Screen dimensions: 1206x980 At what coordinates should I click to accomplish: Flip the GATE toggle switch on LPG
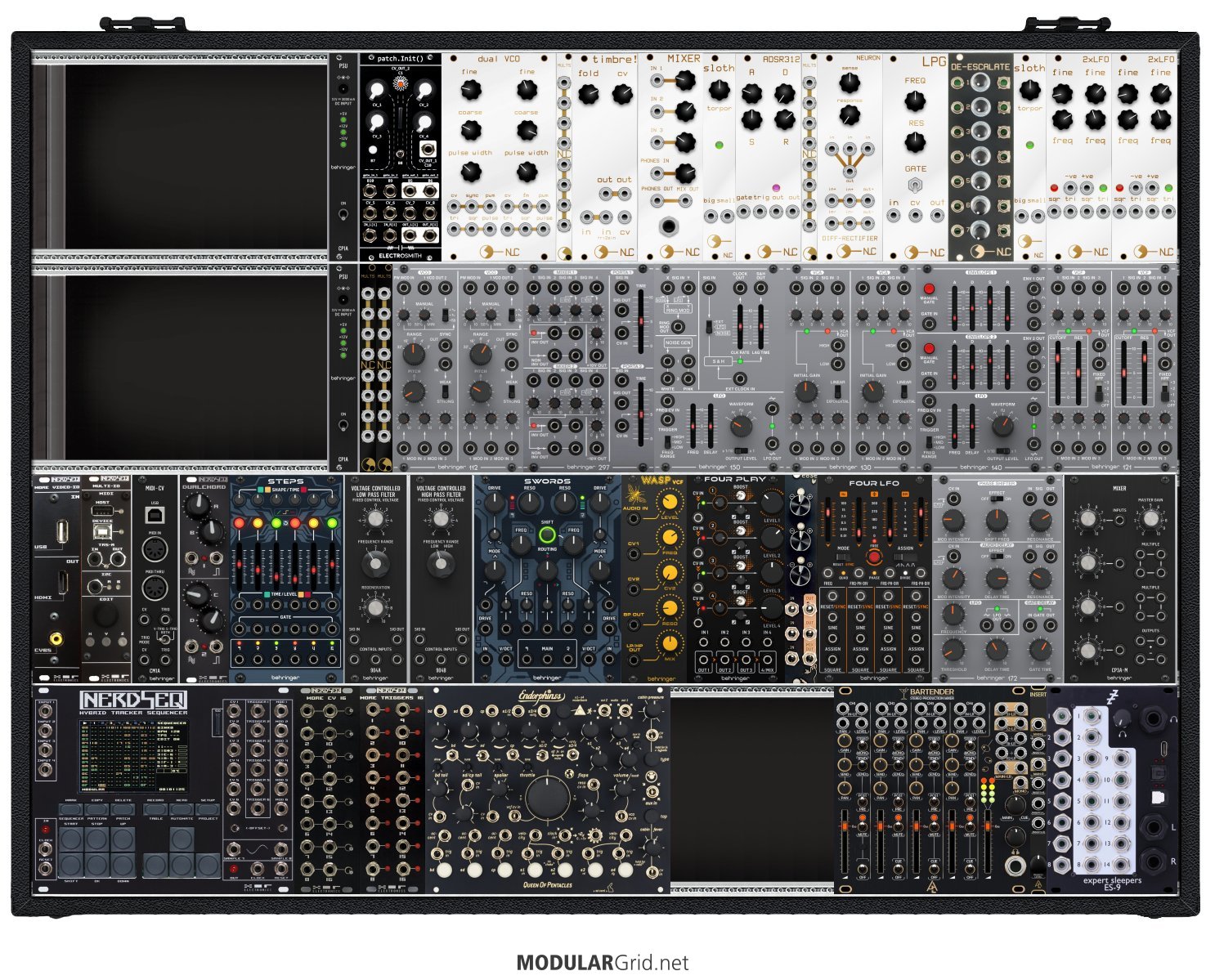pyautogui.click(x=915, y=184)
